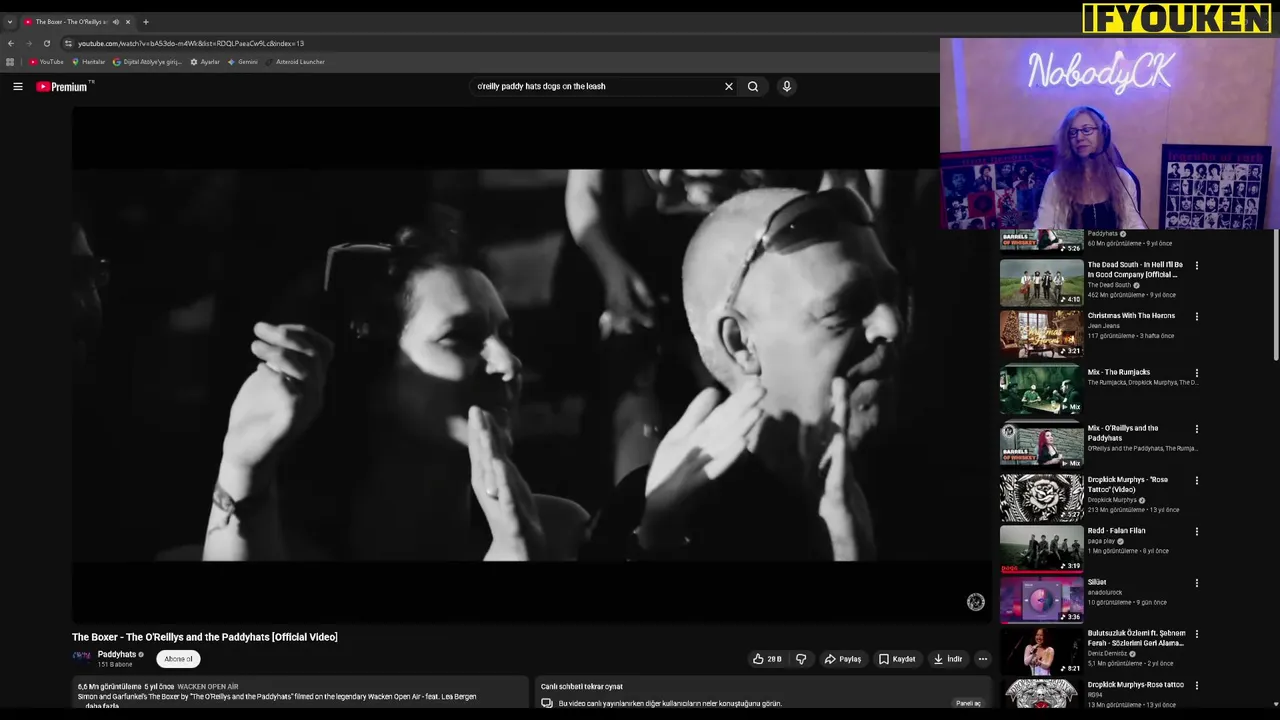Open the browser apps grid icon
This screenshot has width=1280, height=720.
pyautogui.click(x=10, y=62)
